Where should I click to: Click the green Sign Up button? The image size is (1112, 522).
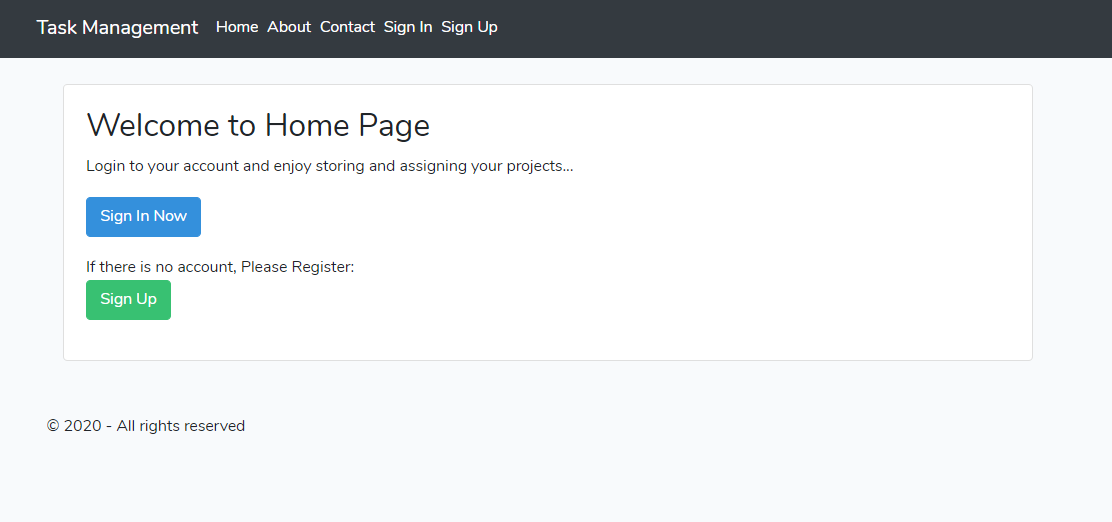click(128, 299)
